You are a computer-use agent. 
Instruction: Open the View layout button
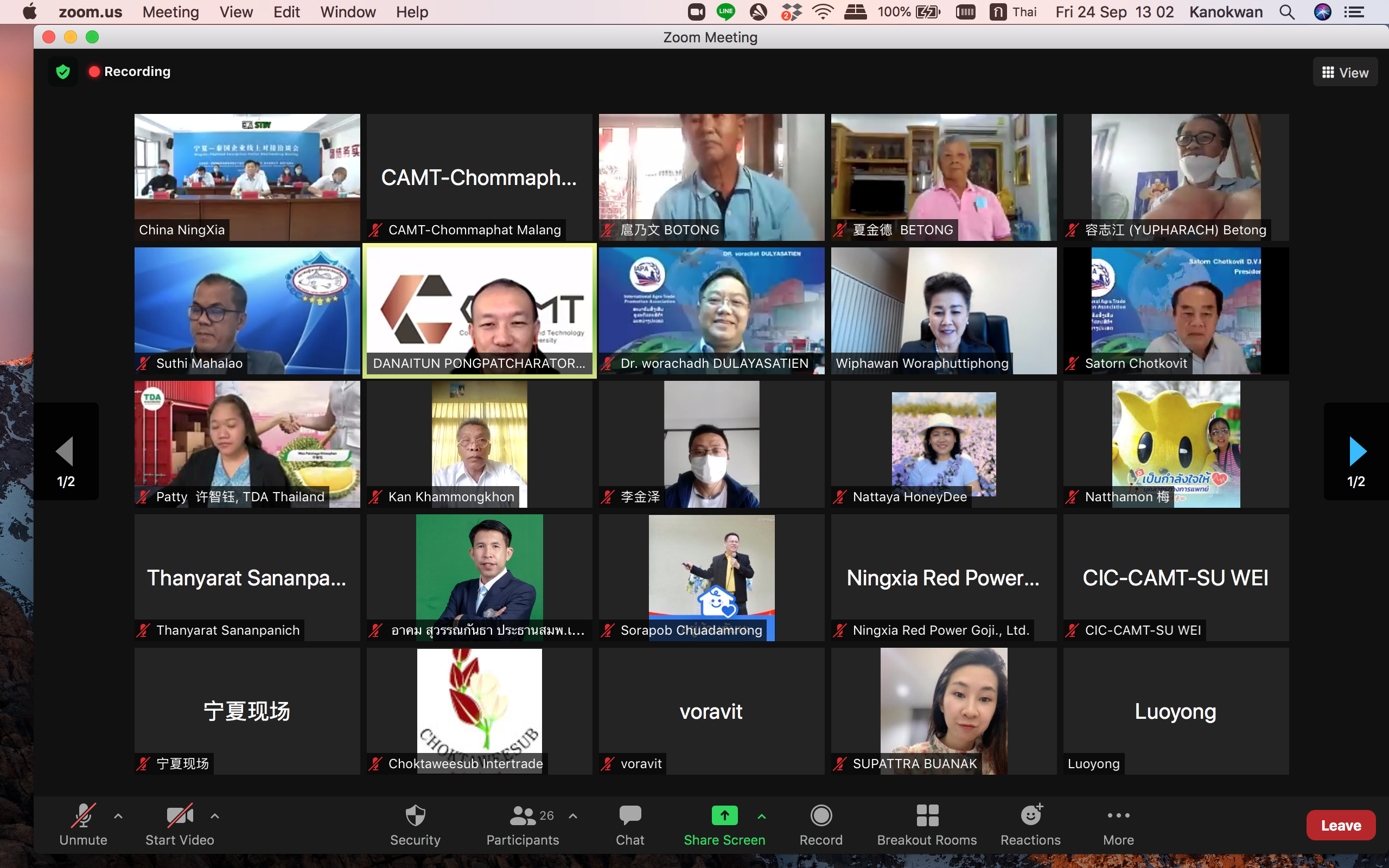click(x=1345, y=72)
